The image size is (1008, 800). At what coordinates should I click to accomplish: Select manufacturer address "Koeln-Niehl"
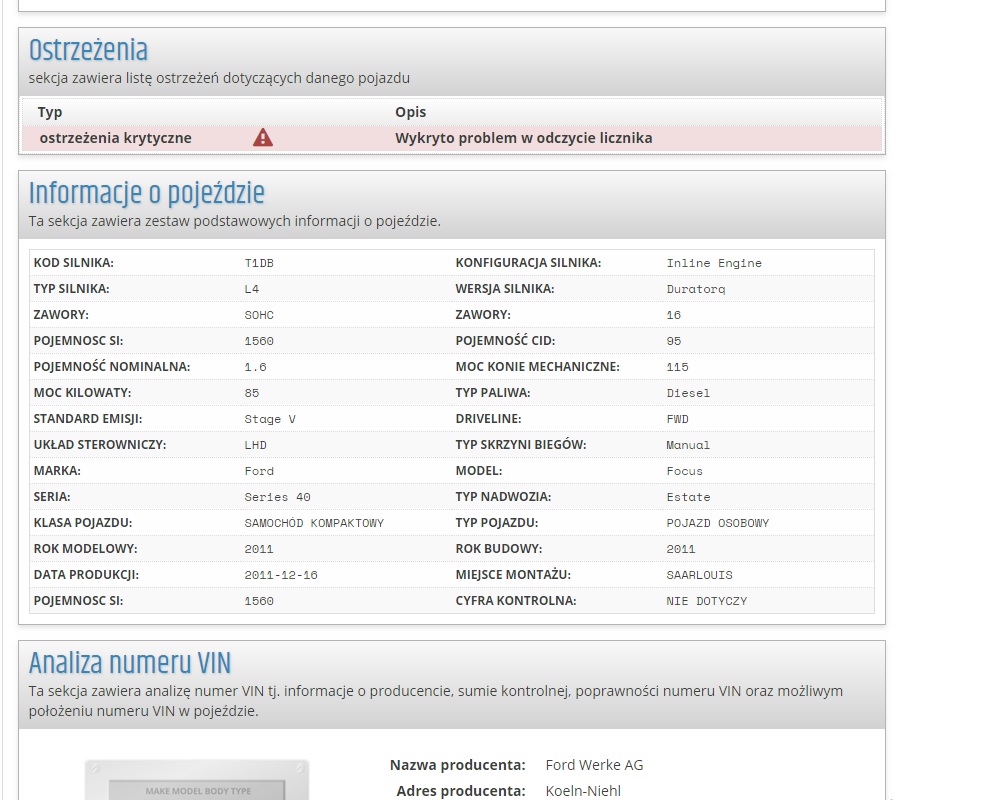583,791
